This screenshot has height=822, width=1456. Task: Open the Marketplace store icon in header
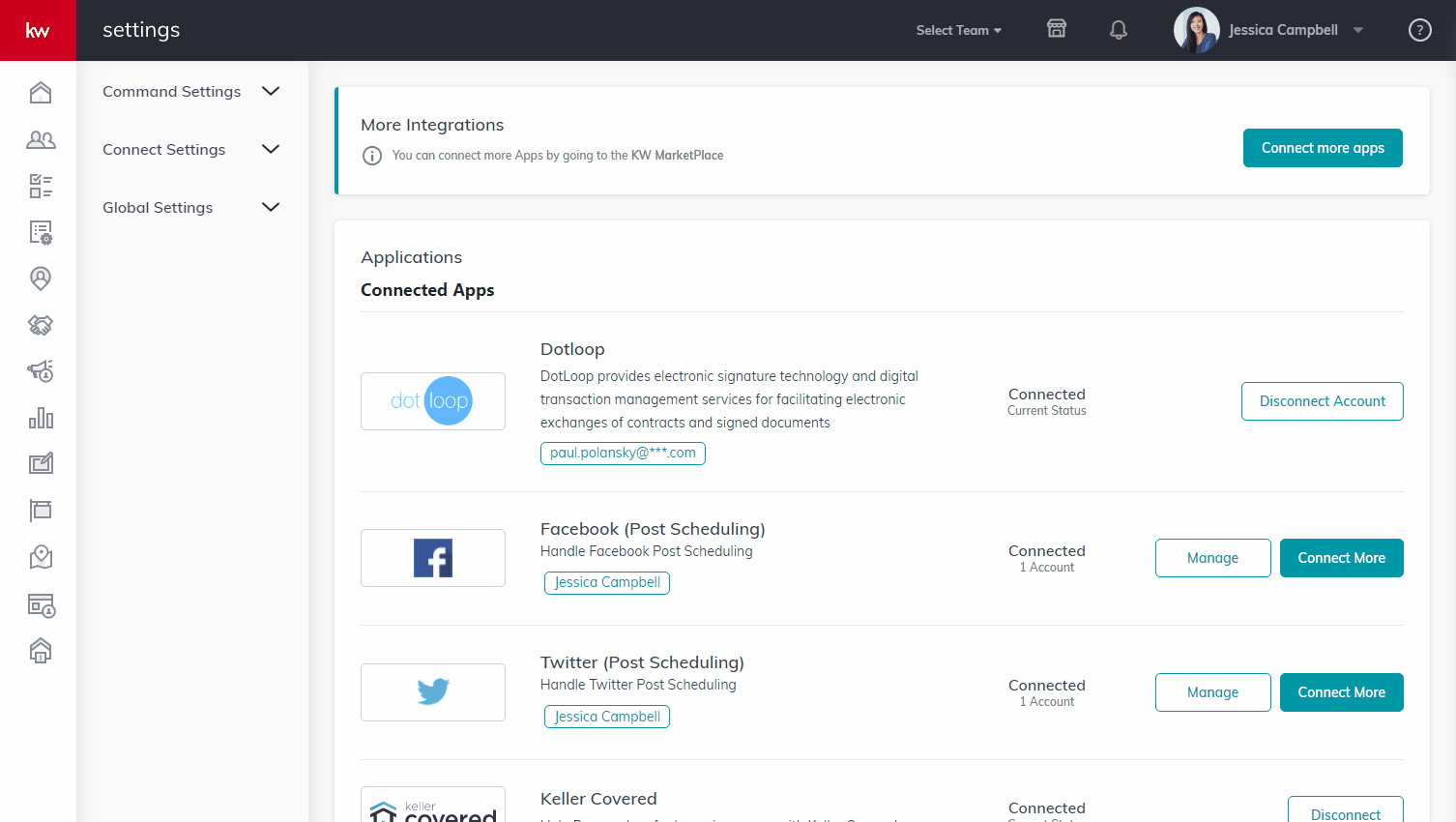tap(1057, 29)
